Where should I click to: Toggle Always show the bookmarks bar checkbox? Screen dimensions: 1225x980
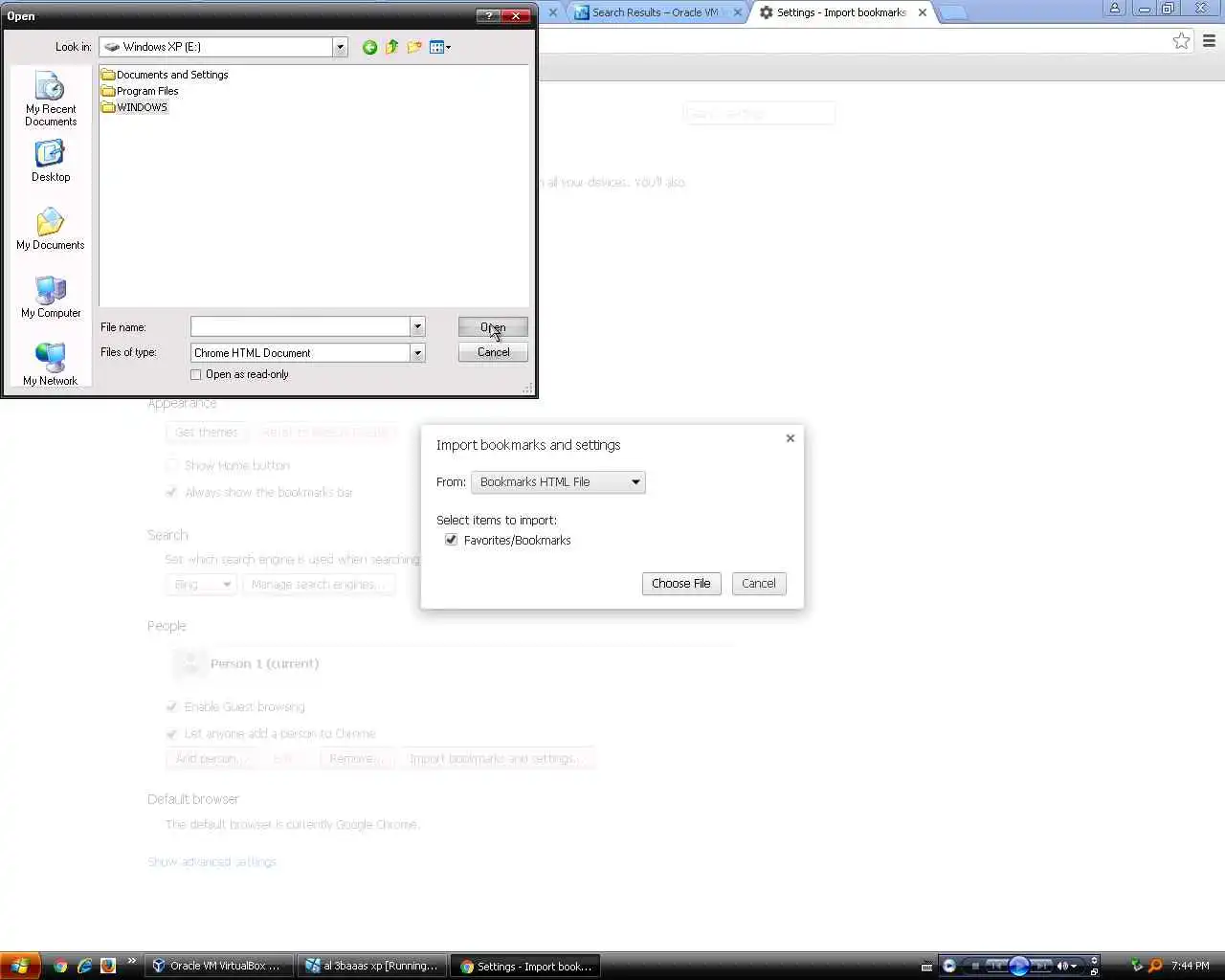point(172,493)
